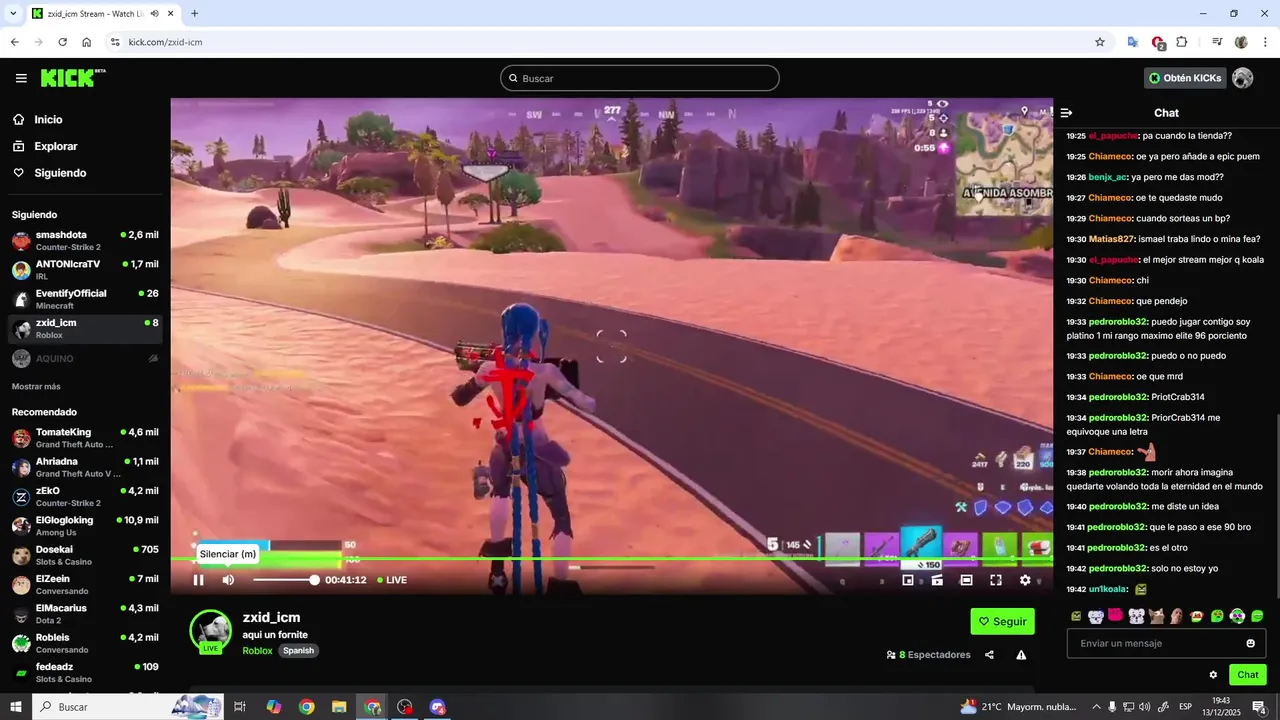
Task: Open the recommended ElGlogloking channel
Action: [85, 526]
